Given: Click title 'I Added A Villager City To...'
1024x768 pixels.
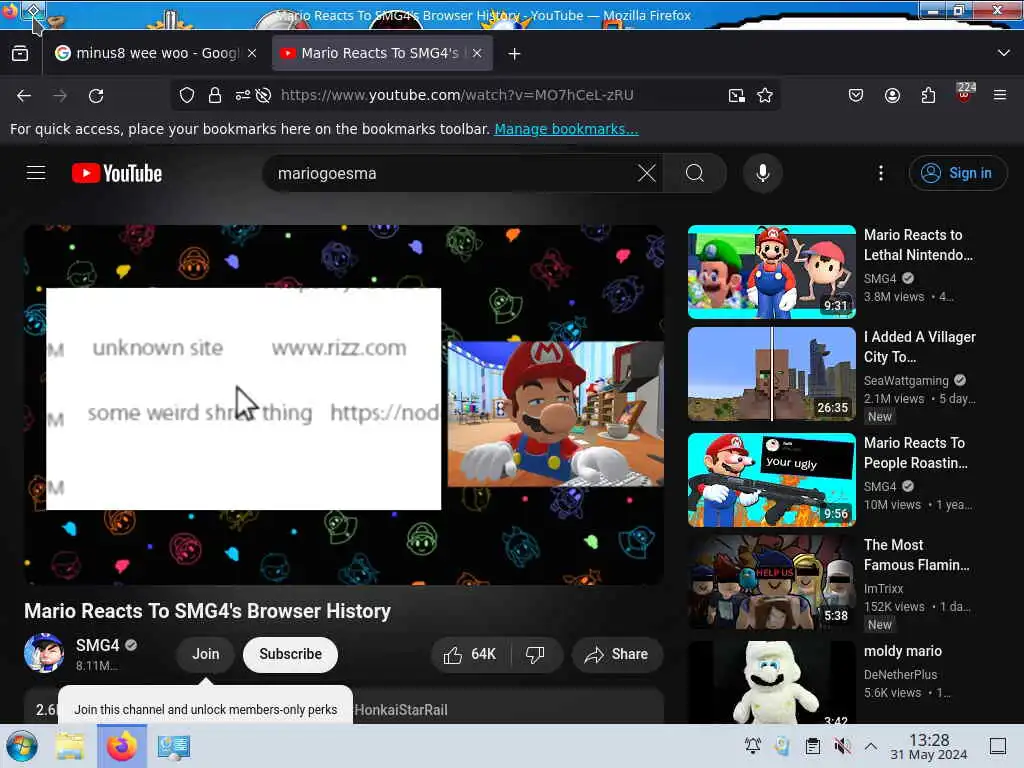Looking at the screenshot, I should click(920, 347).
